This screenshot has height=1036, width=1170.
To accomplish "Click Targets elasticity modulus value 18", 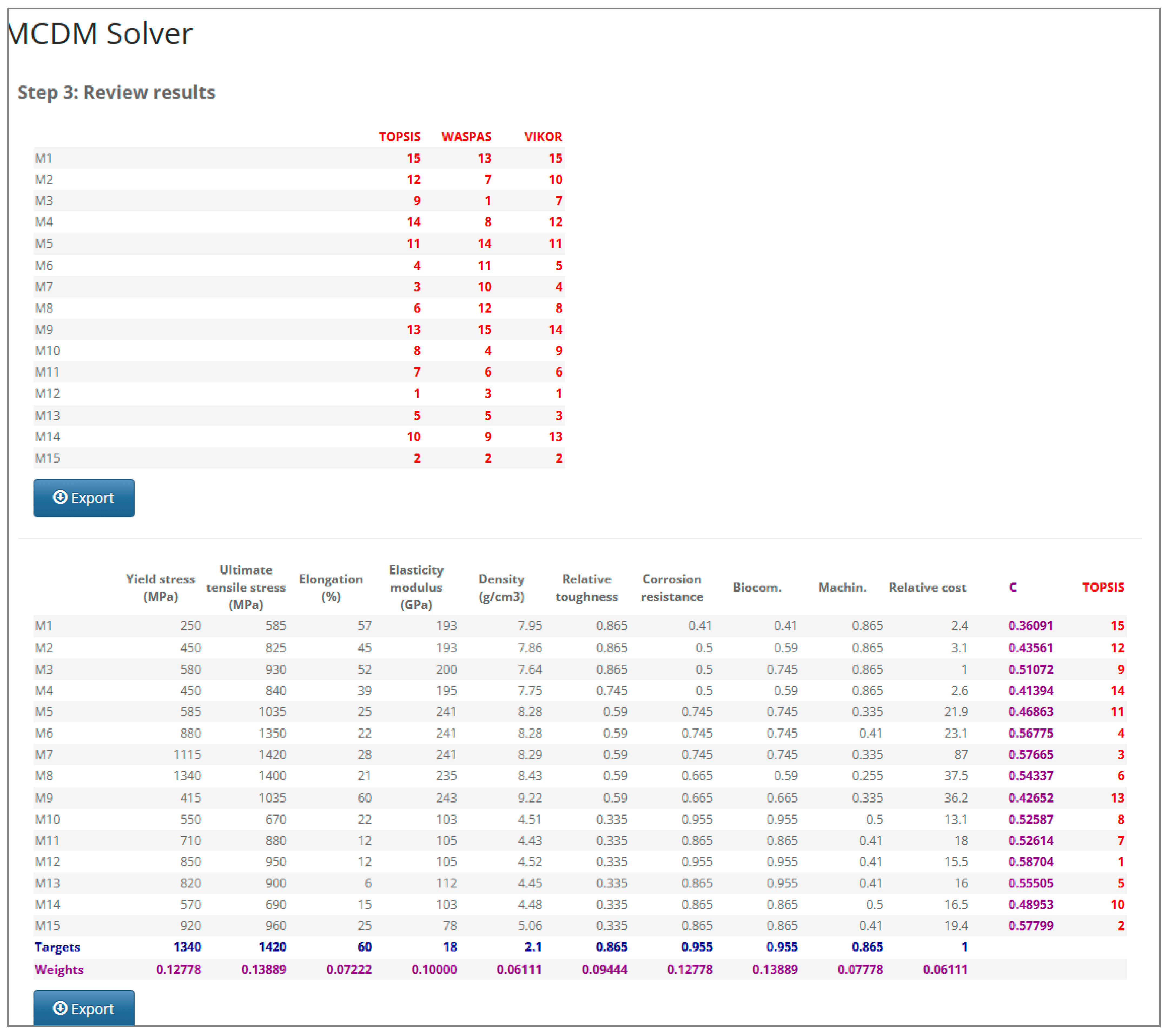I will coord(450,947).
